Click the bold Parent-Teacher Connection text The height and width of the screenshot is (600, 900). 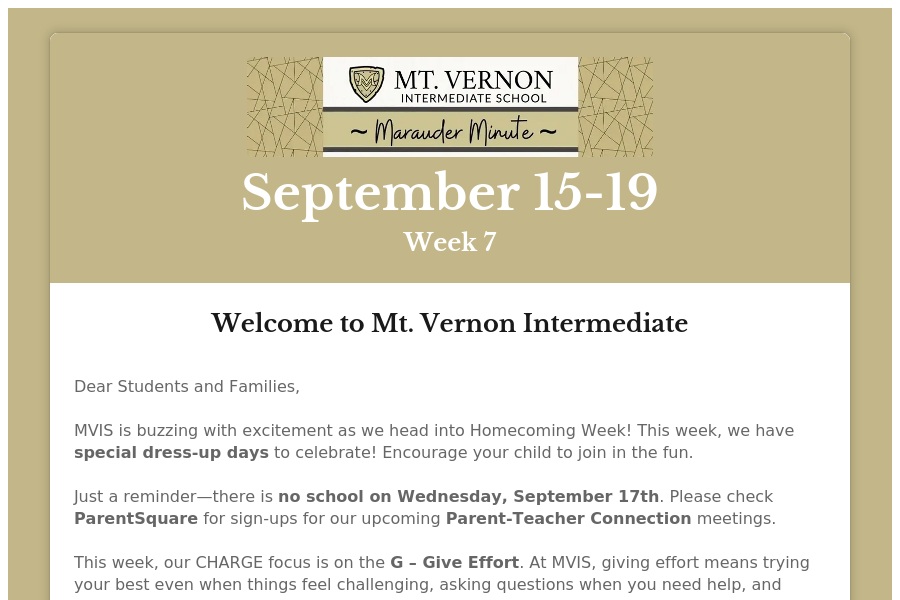pyautogui.click(x=568, y=518)
